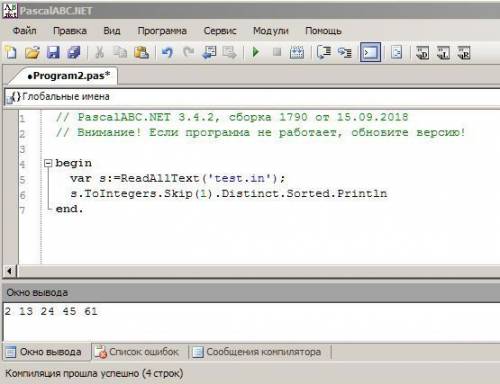Click the Компиляция прошла успешно status text
The height and width of the screenshot is (384, 500).
[94, 373]
